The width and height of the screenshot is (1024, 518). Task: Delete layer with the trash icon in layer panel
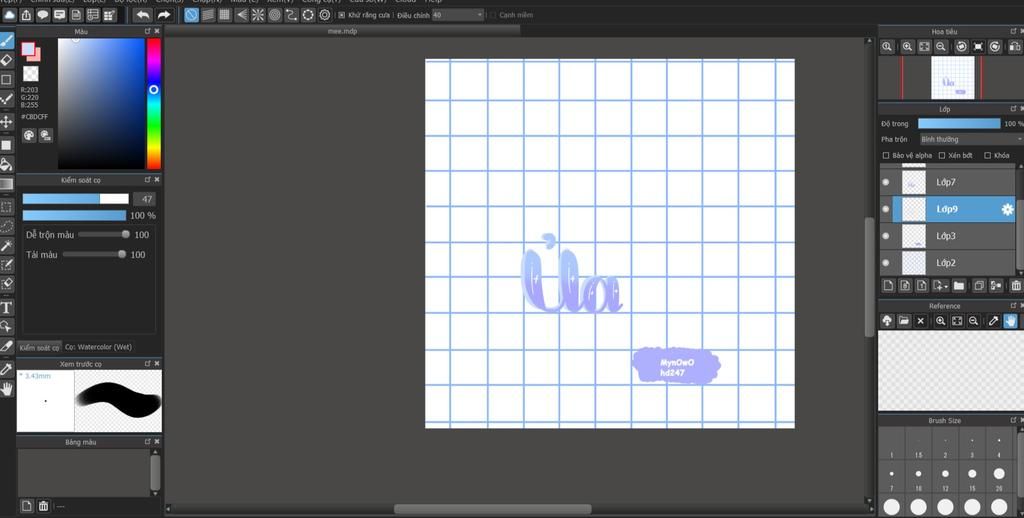coord(1016,285)
